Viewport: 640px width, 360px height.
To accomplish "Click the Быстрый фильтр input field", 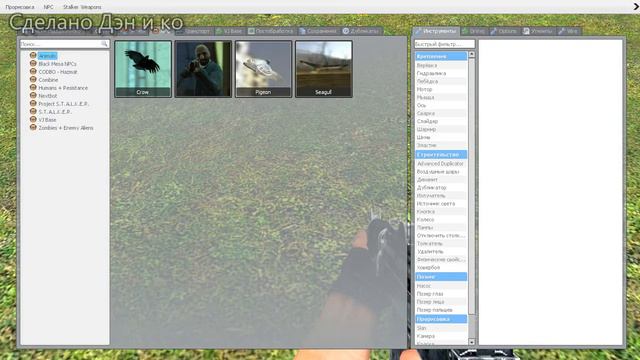I will pyautogui.click(x=444, y=44).
